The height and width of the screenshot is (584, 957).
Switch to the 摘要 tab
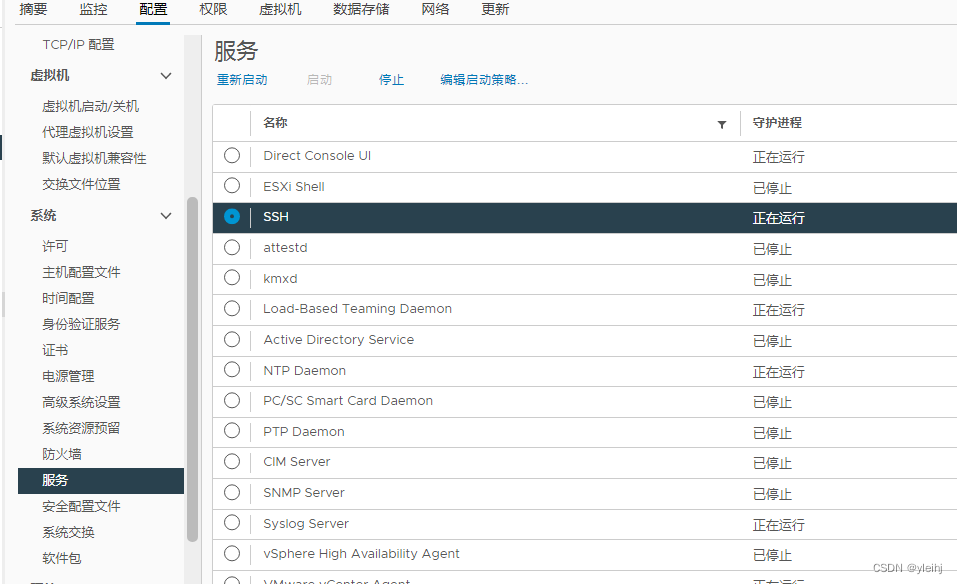pos(33,9)
